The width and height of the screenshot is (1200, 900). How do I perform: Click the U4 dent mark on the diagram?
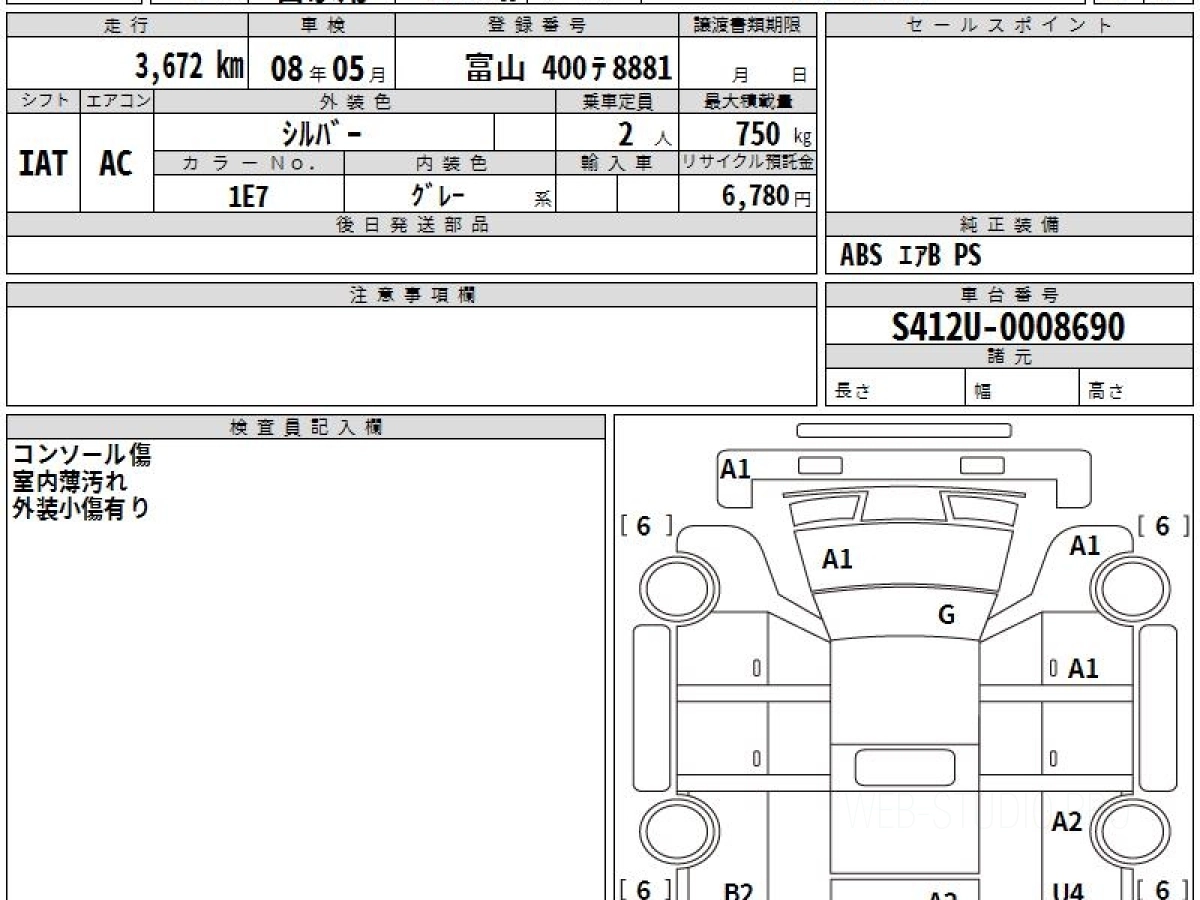pos(1068,891)
